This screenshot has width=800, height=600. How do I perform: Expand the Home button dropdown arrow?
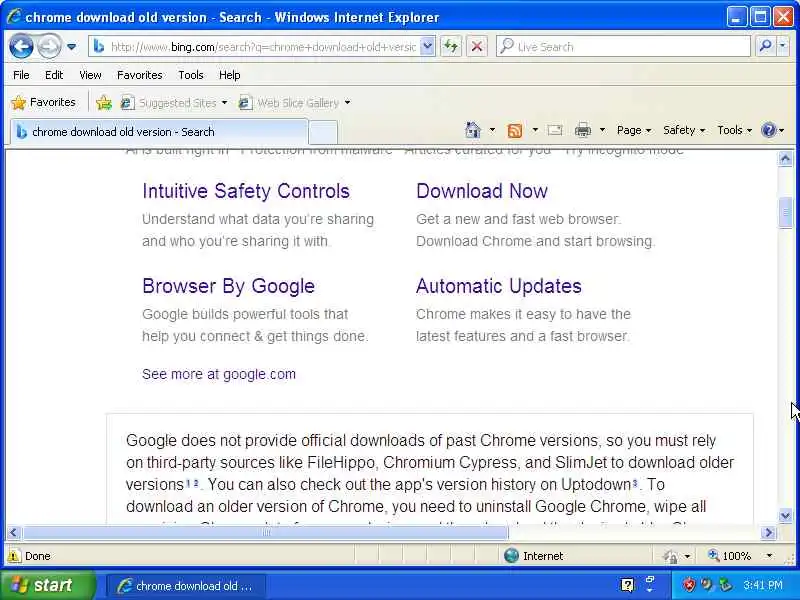492,130
